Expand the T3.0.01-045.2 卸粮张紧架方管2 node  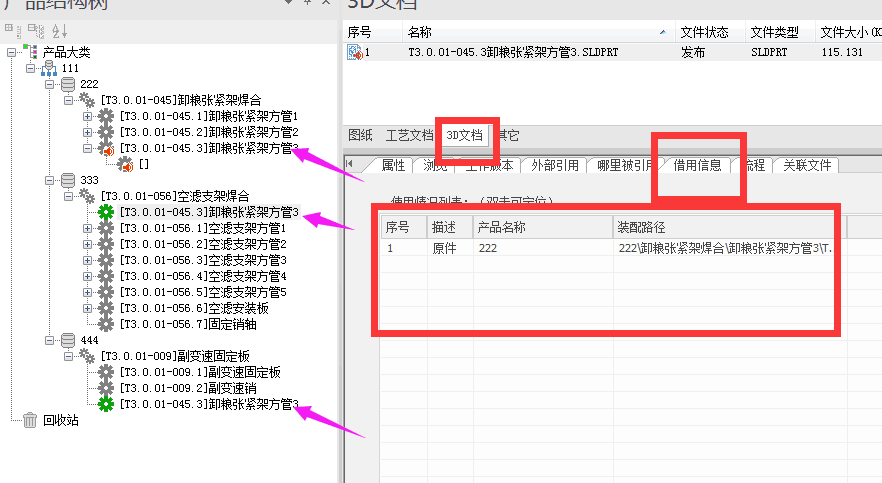coord(87,132)
